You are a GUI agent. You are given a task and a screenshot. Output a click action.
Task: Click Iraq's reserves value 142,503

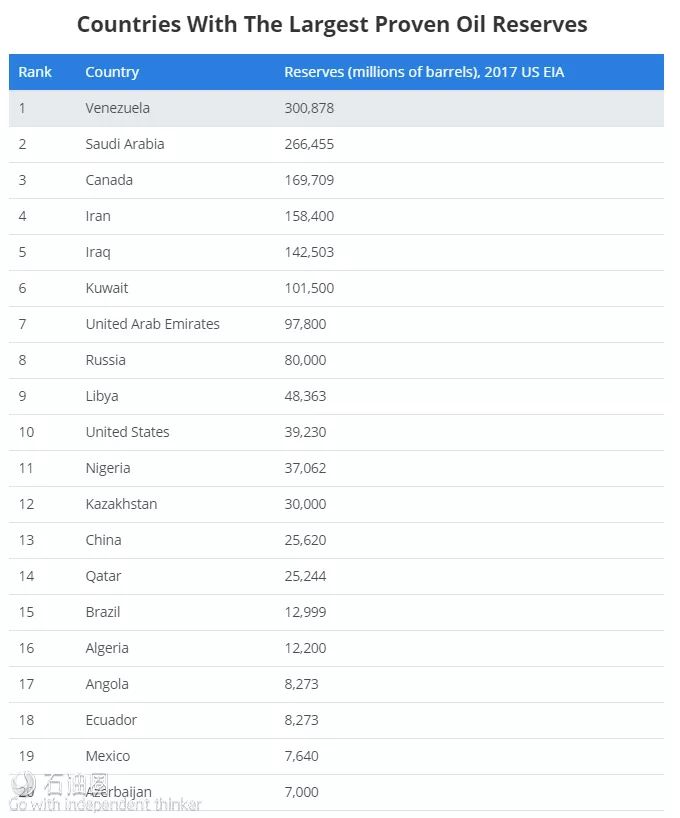point(309,252)
